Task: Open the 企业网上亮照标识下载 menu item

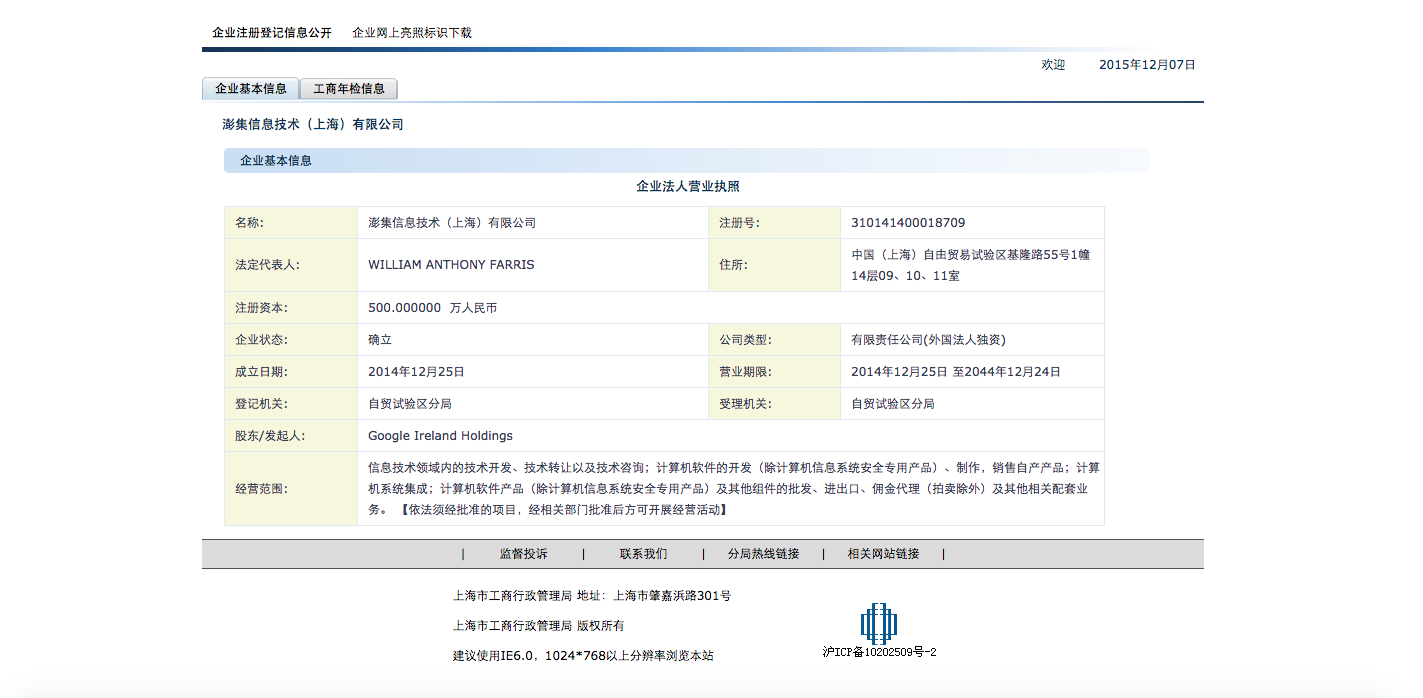Action: (x=411, y=33)
